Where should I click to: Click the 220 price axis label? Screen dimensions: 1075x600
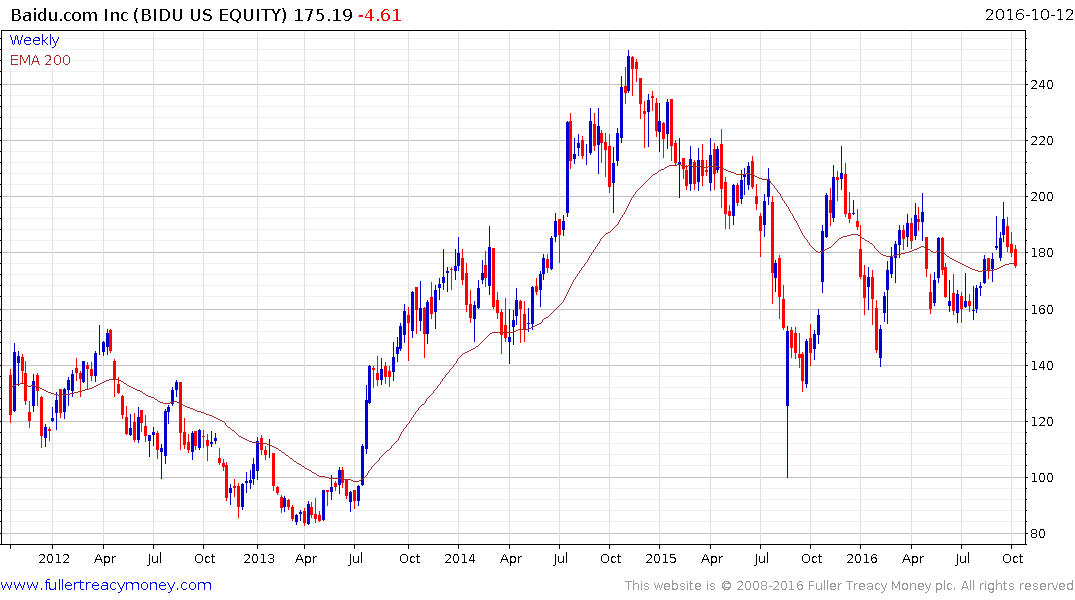1042,141
